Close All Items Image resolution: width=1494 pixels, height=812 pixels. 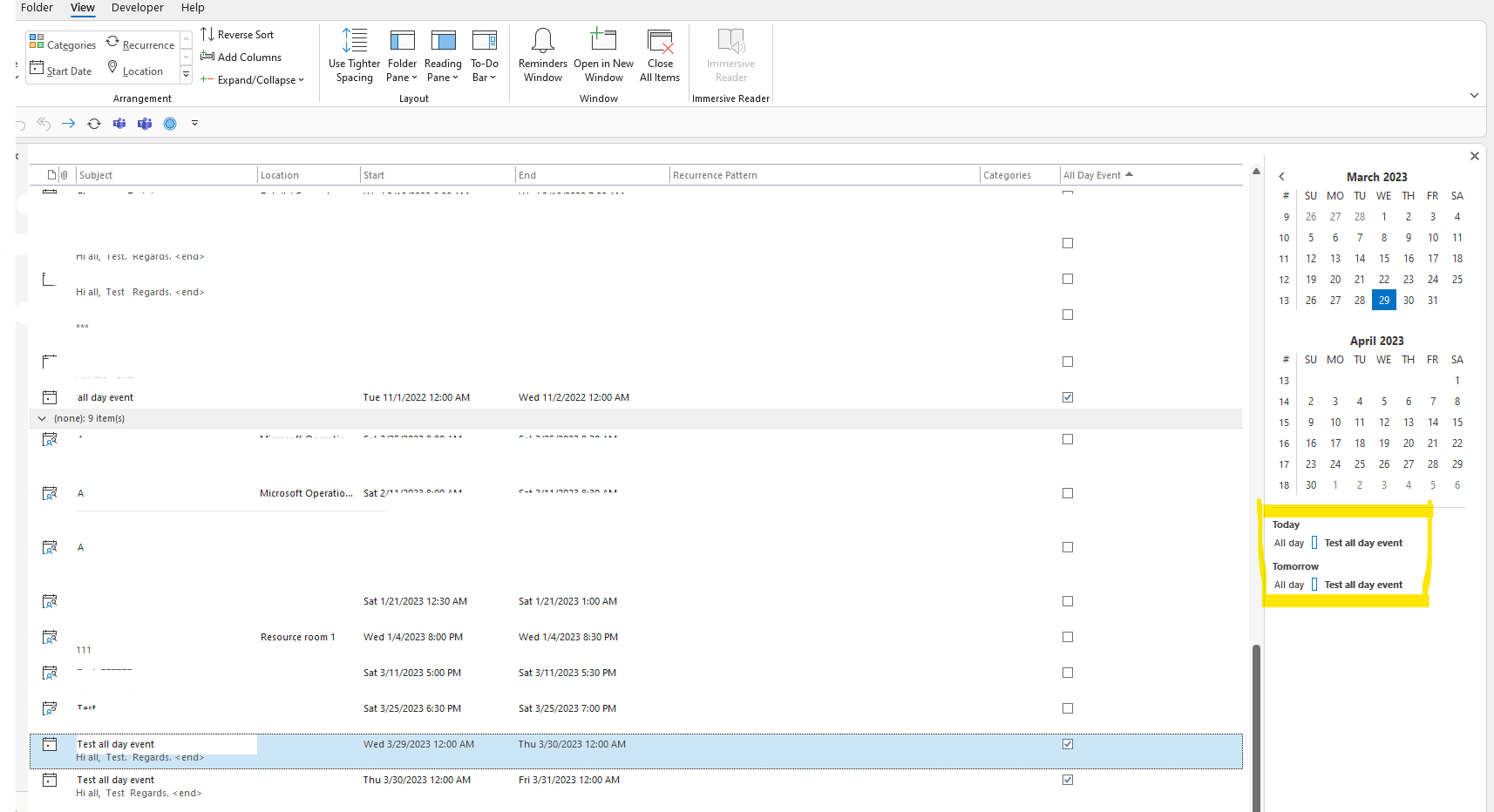660,56
